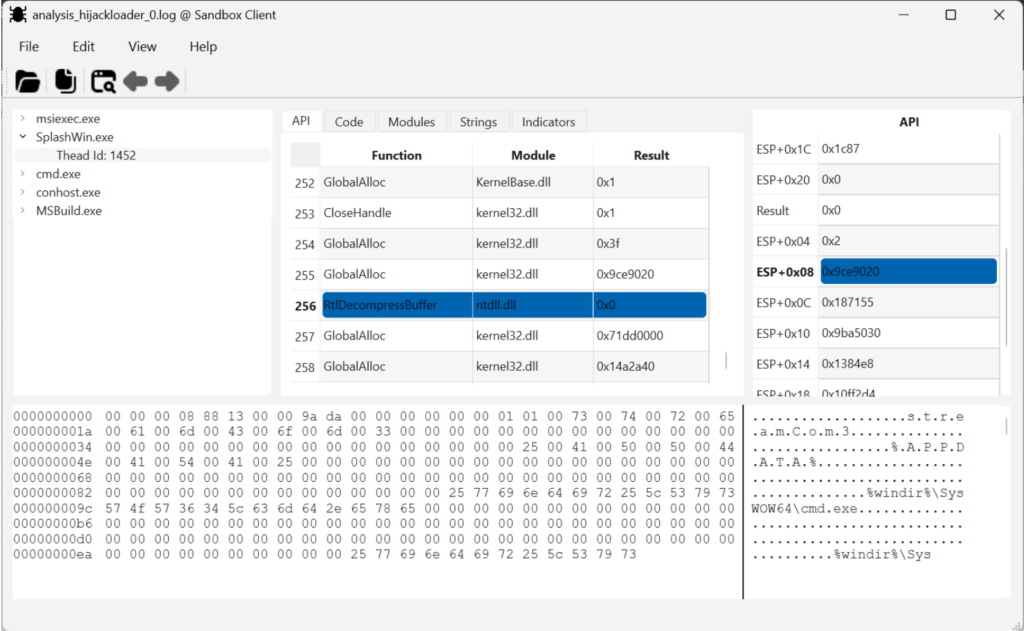Select the ESP+0x04 value 0x2

coord(908,241)
